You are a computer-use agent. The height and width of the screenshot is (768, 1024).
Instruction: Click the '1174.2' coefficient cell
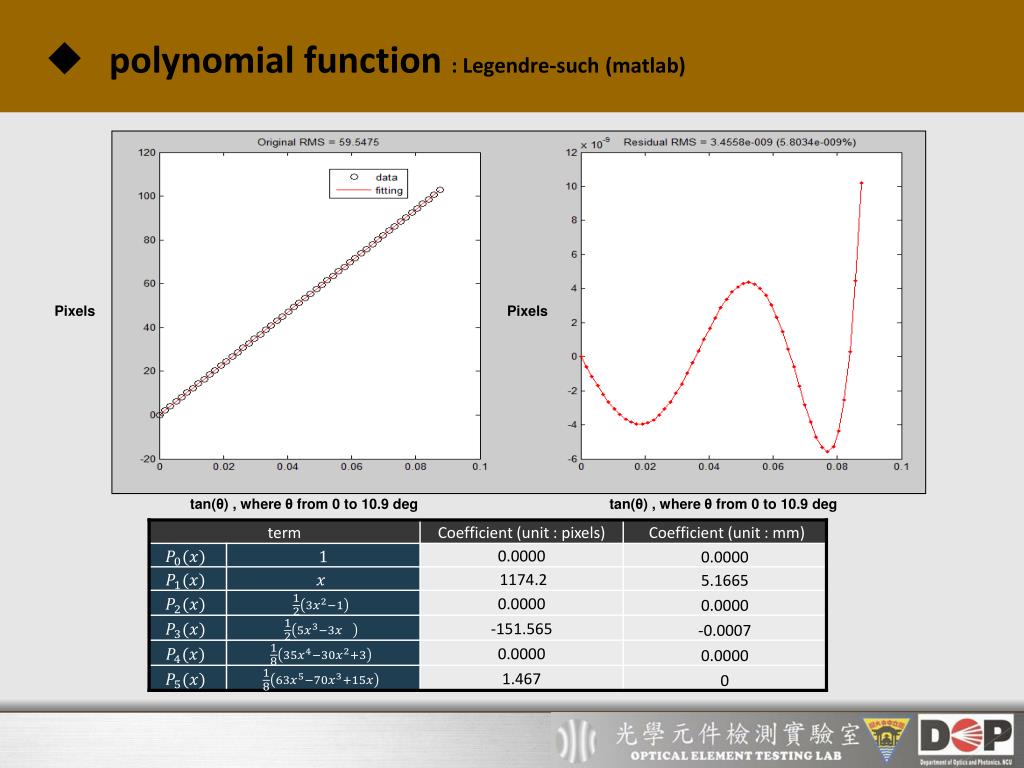click(x=523, y=580)
